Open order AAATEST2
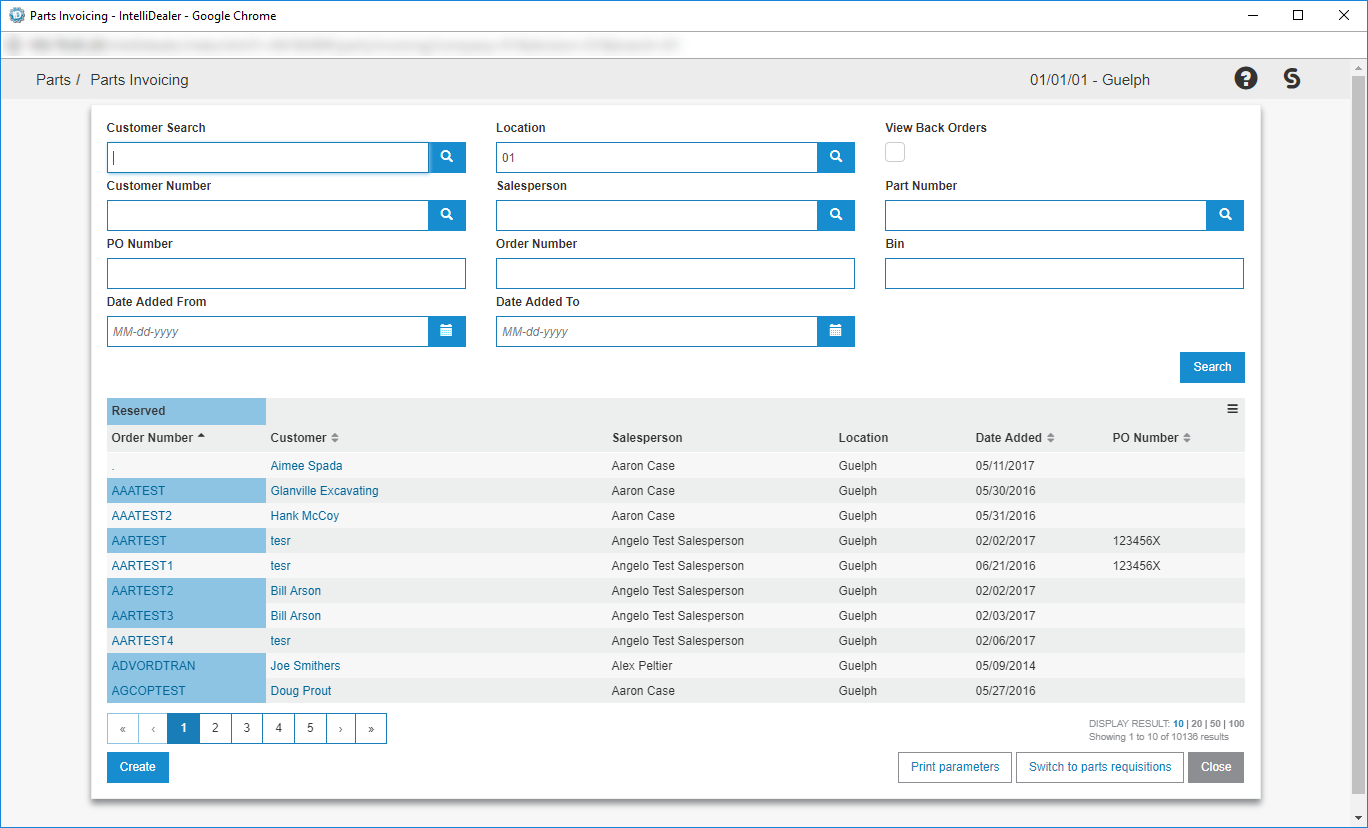This screenshot has height=828, width=1368. tap(142, 516)
